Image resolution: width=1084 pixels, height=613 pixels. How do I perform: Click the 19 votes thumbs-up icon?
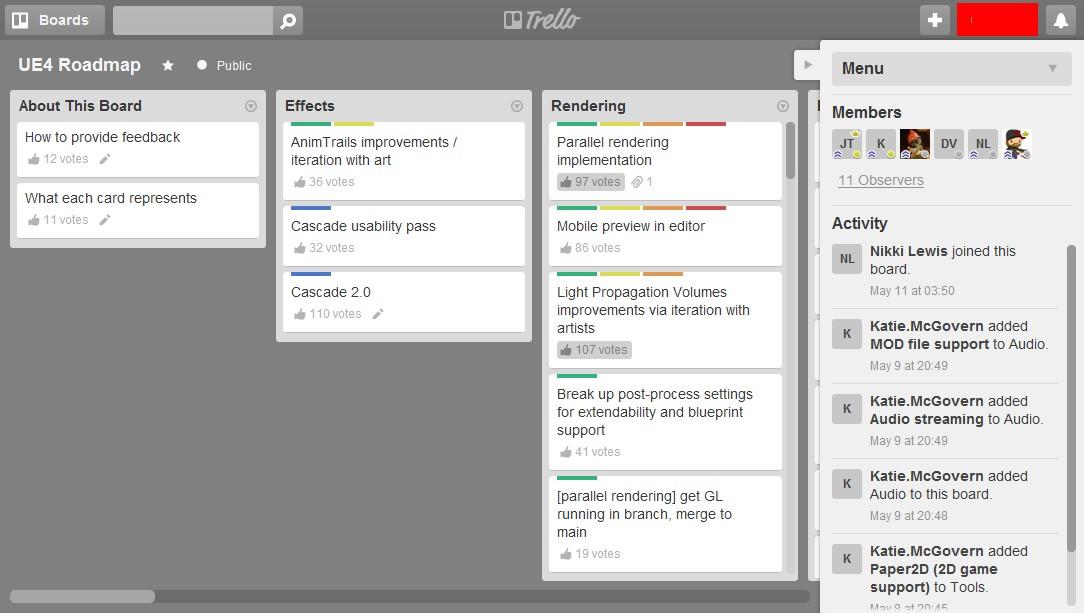pos(566,554)
